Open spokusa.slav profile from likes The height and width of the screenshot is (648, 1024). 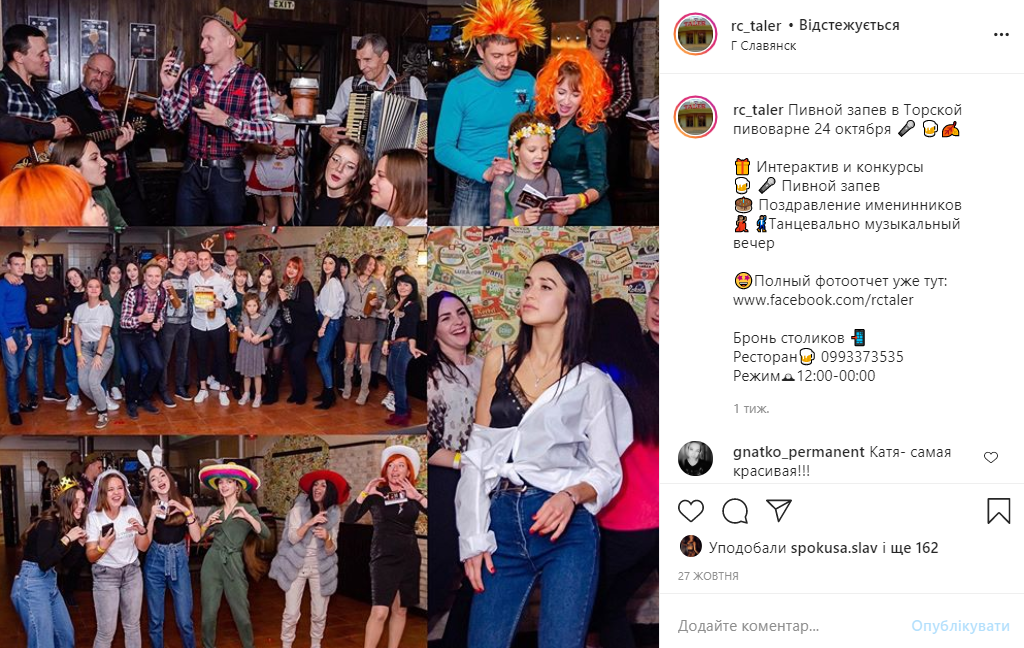[x=834, y=548]
